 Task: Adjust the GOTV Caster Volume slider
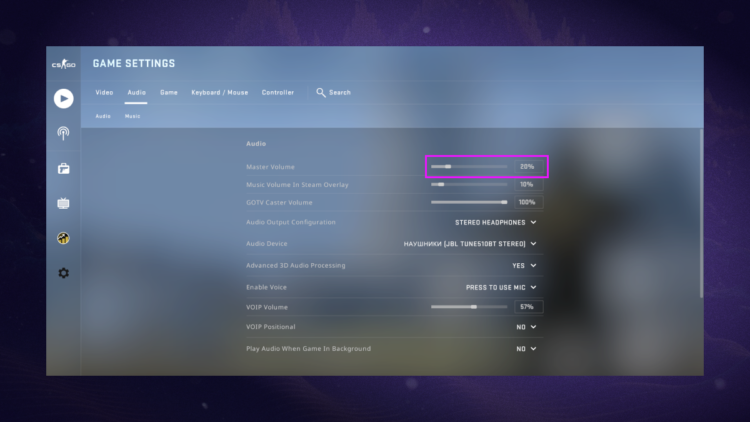coord(469,202)
